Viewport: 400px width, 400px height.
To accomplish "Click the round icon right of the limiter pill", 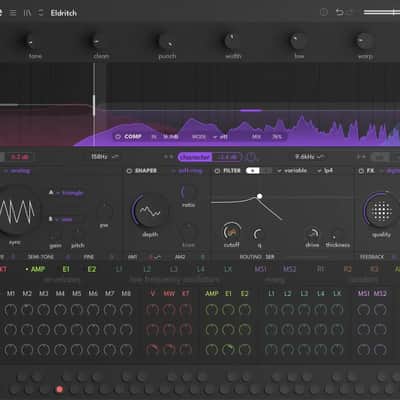I will pos(250,156).
